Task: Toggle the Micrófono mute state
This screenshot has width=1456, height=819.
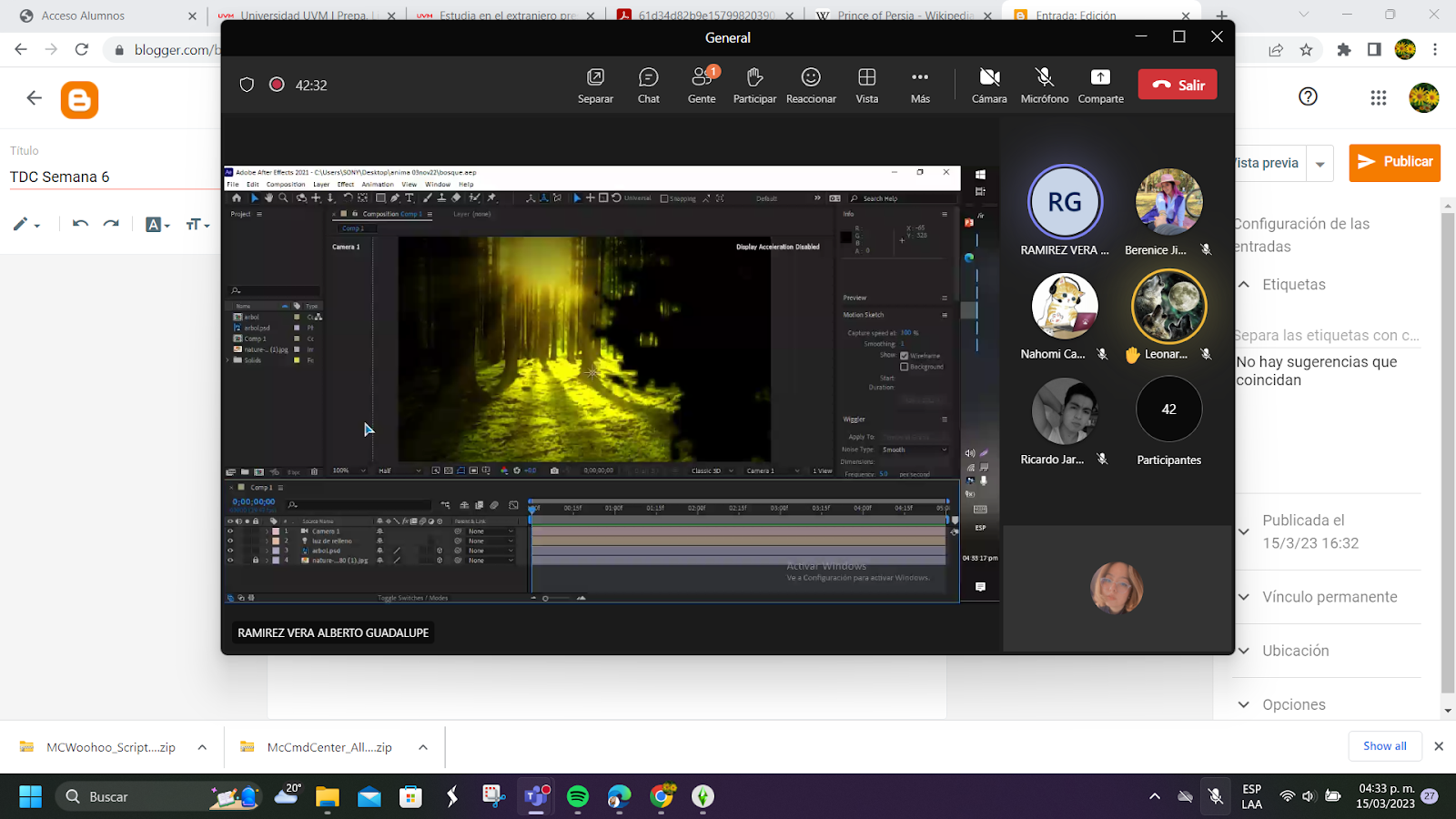Action: (1044, 86)
